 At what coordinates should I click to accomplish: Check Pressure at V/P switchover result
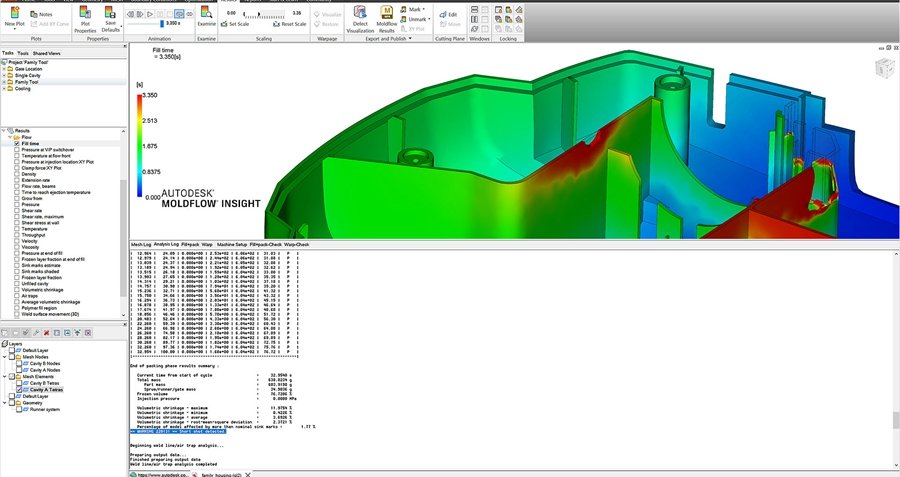(17, 150)
